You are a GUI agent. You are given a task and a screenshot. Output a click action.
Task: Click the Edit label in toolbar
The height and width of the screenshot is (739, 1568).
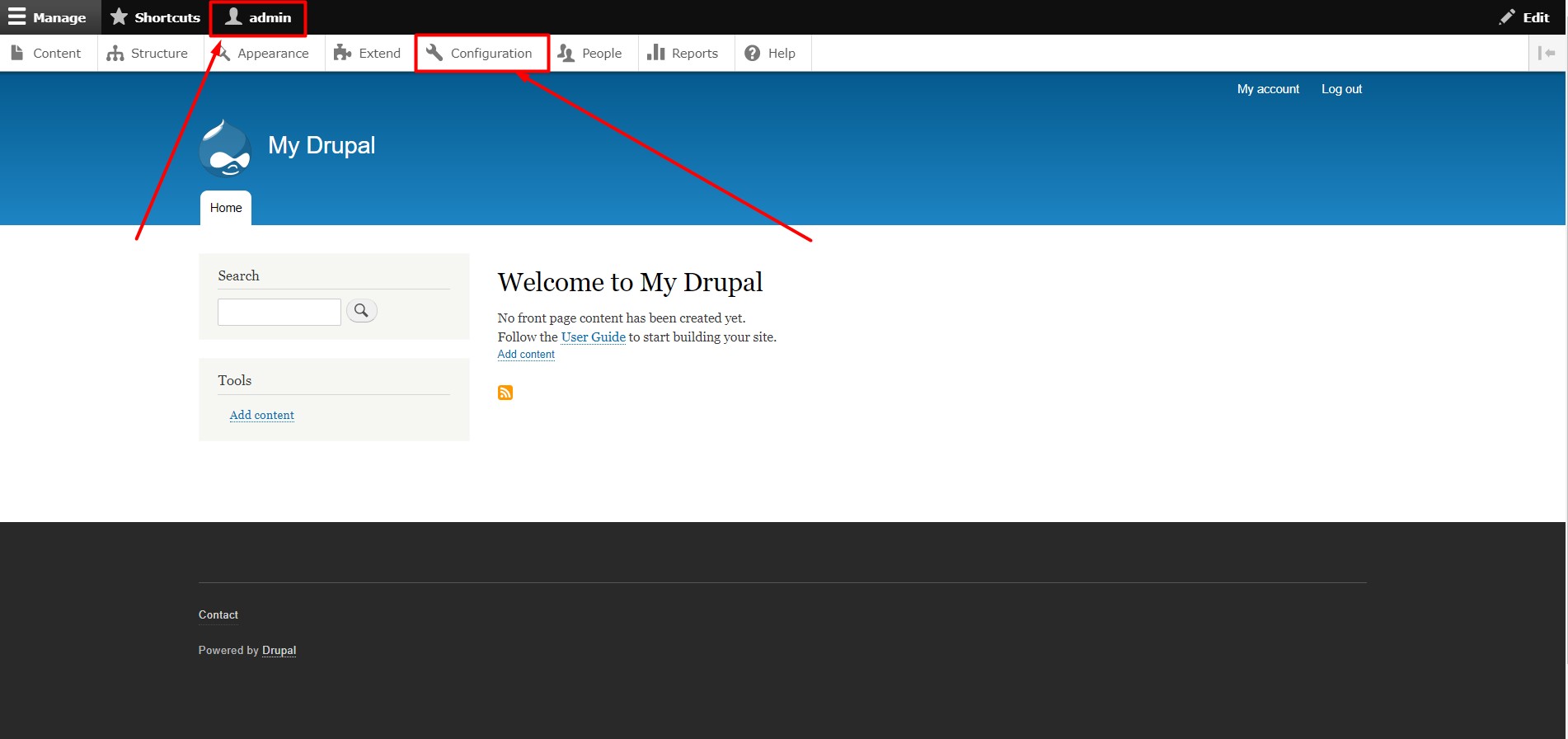click(1536, 17)
